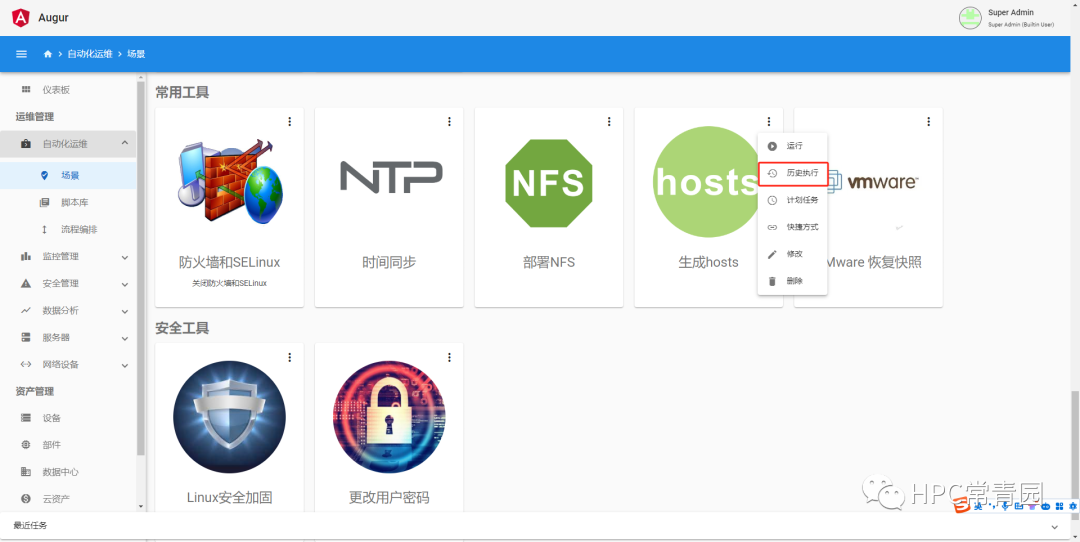Open options menu for 部署NFS card
1080x542 pixels.
pyautogui.click(x=609, y=121)
